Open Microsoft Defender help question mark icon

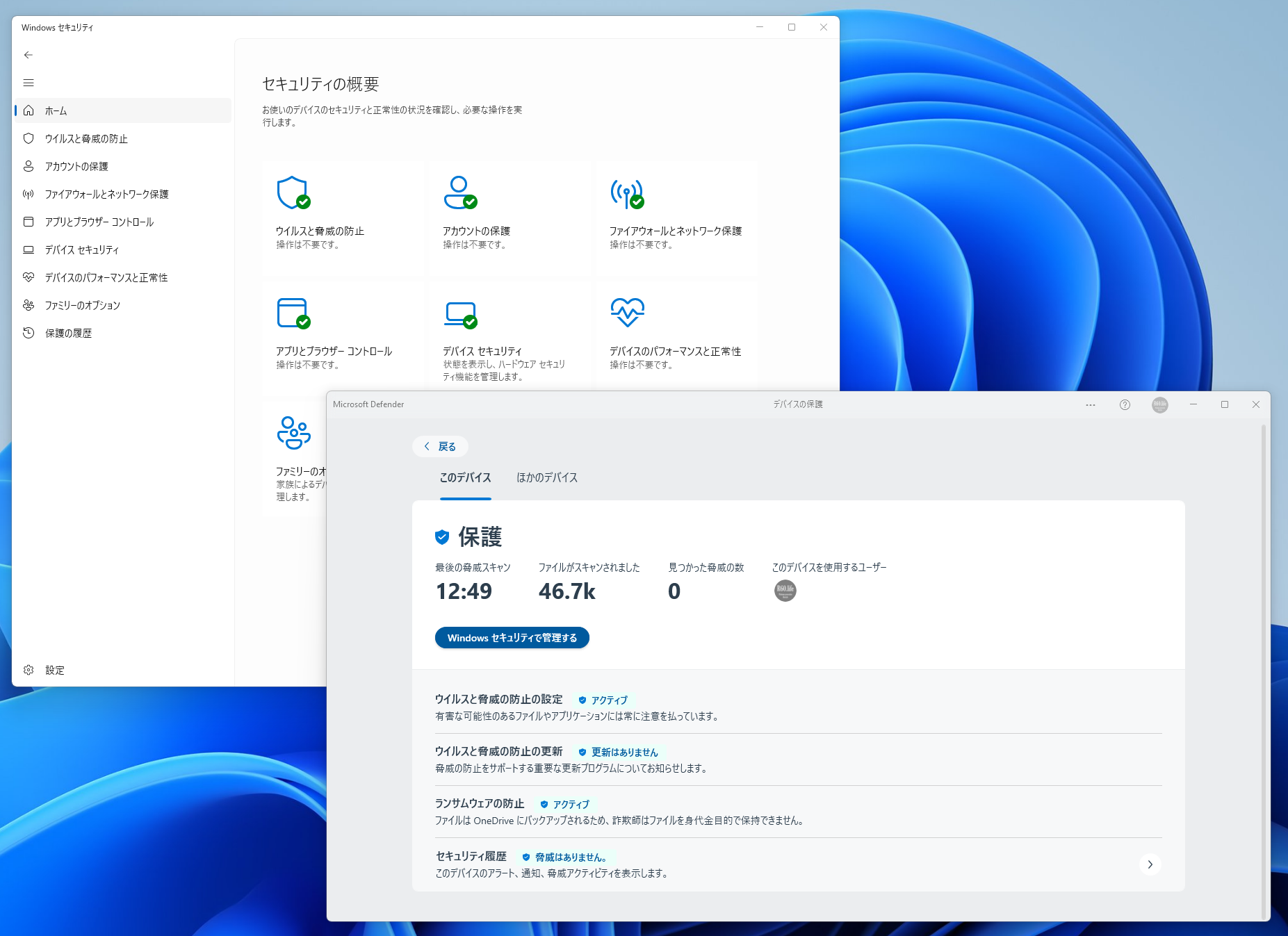(x=1125, y=404)
